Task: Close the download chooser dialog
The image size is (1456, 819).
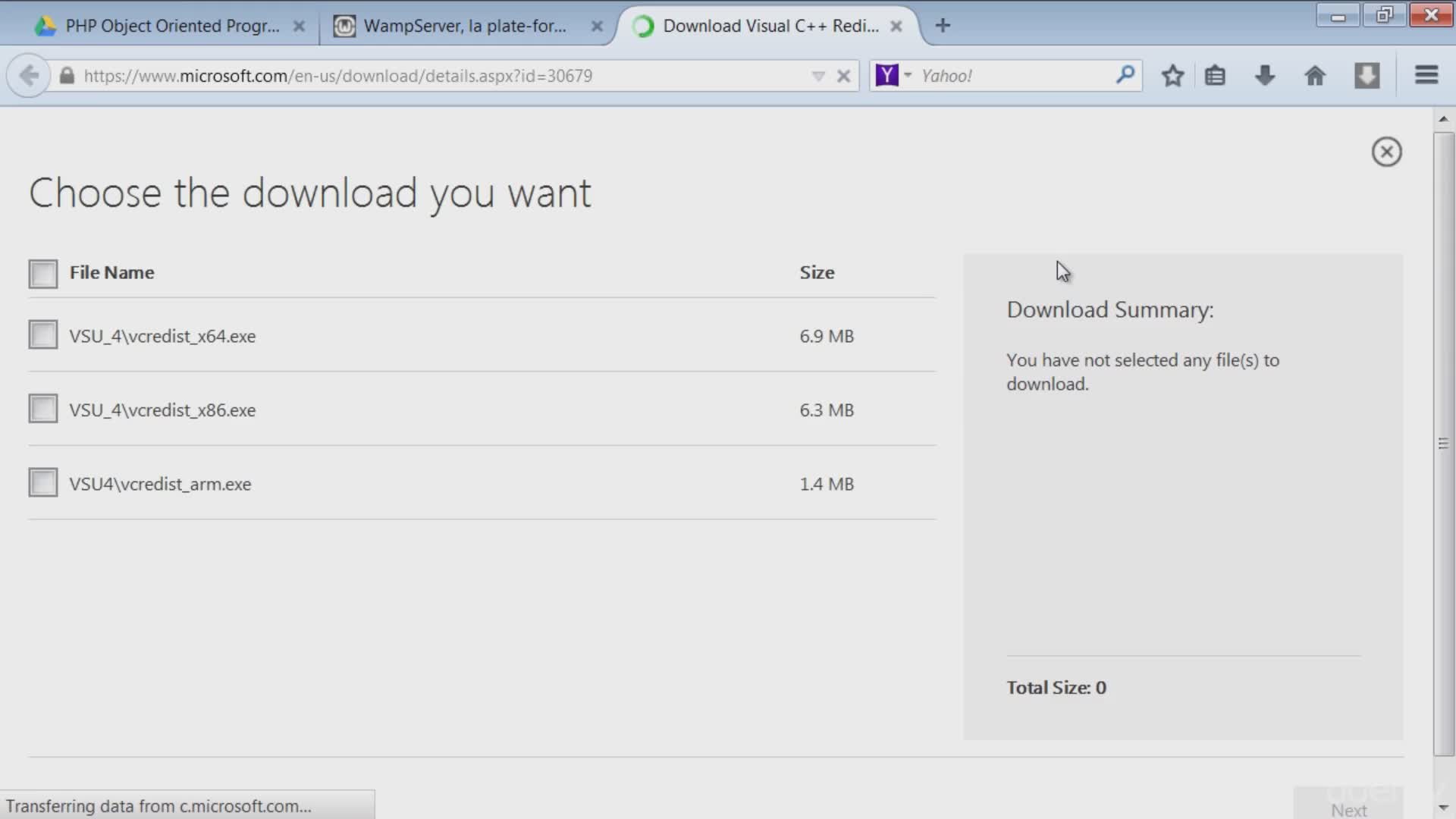Action: click(x=1386, y=152)
